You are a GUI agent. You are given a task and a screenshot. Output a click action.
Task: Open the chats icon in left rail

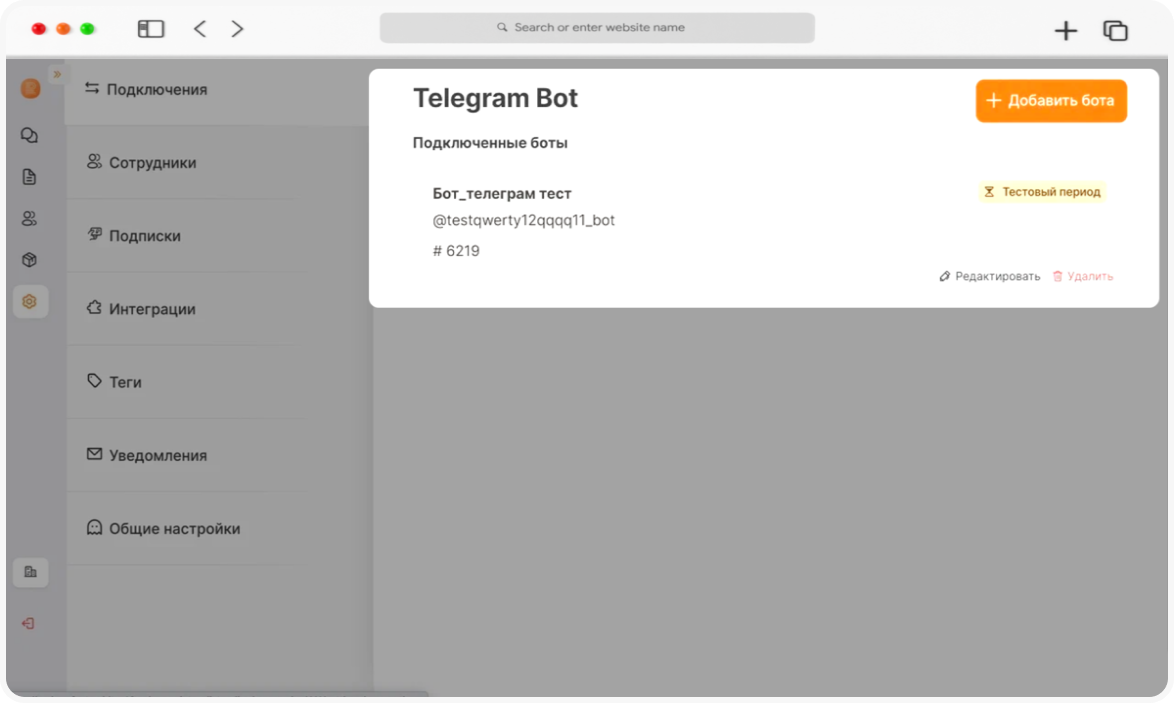[x=29, y=136]
